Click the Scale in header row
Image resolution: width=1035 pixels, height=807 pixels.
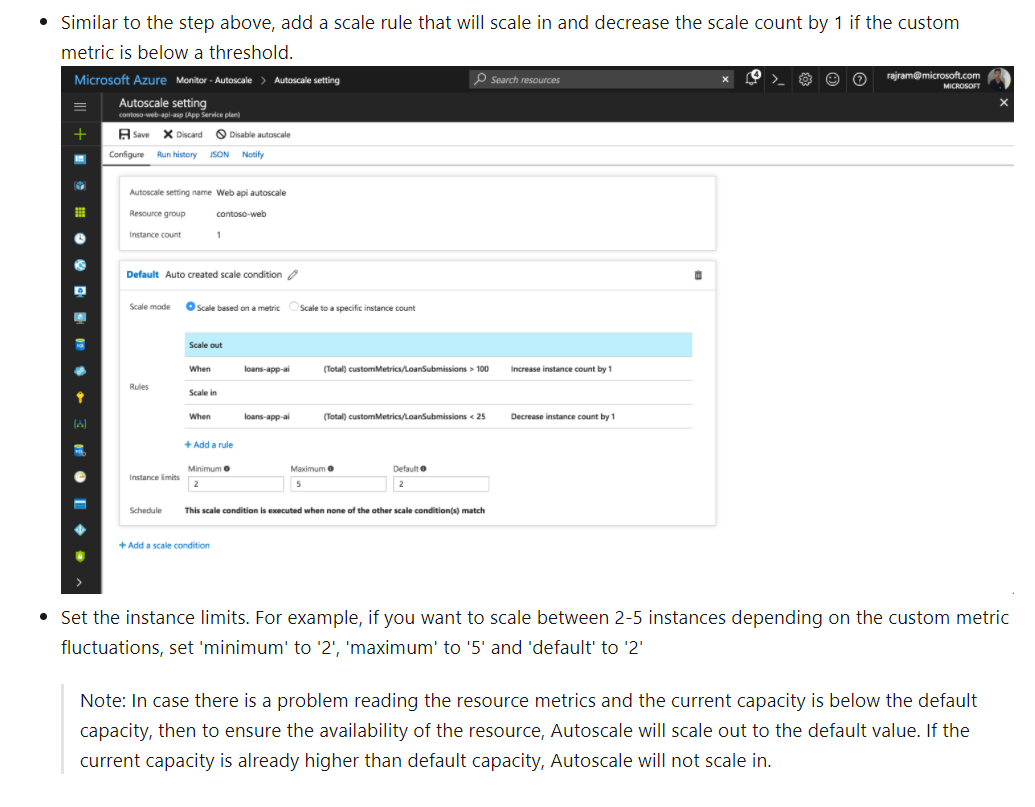click(x=438, y=393)
